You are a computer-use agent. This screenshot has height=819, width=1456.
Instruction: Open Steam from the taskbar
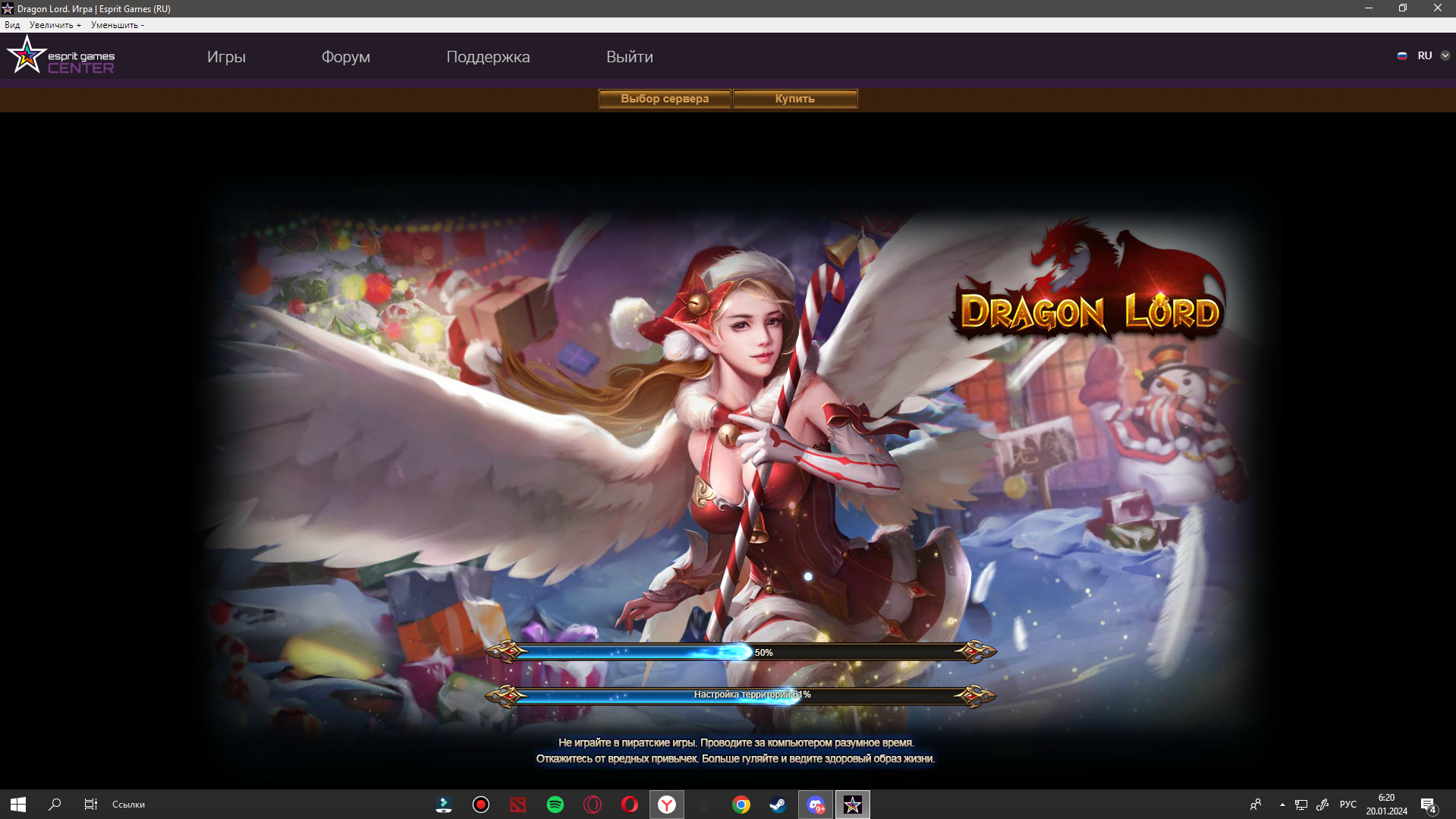pos(778,805)
